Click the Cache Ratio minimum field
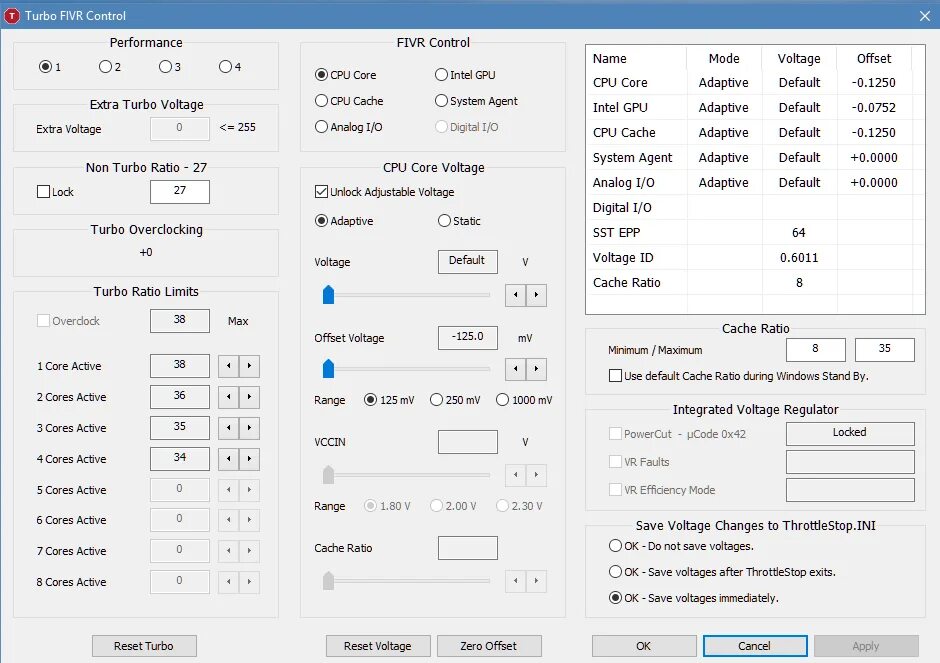This screenshot has height=663, width=940. (x=816, y=350)
